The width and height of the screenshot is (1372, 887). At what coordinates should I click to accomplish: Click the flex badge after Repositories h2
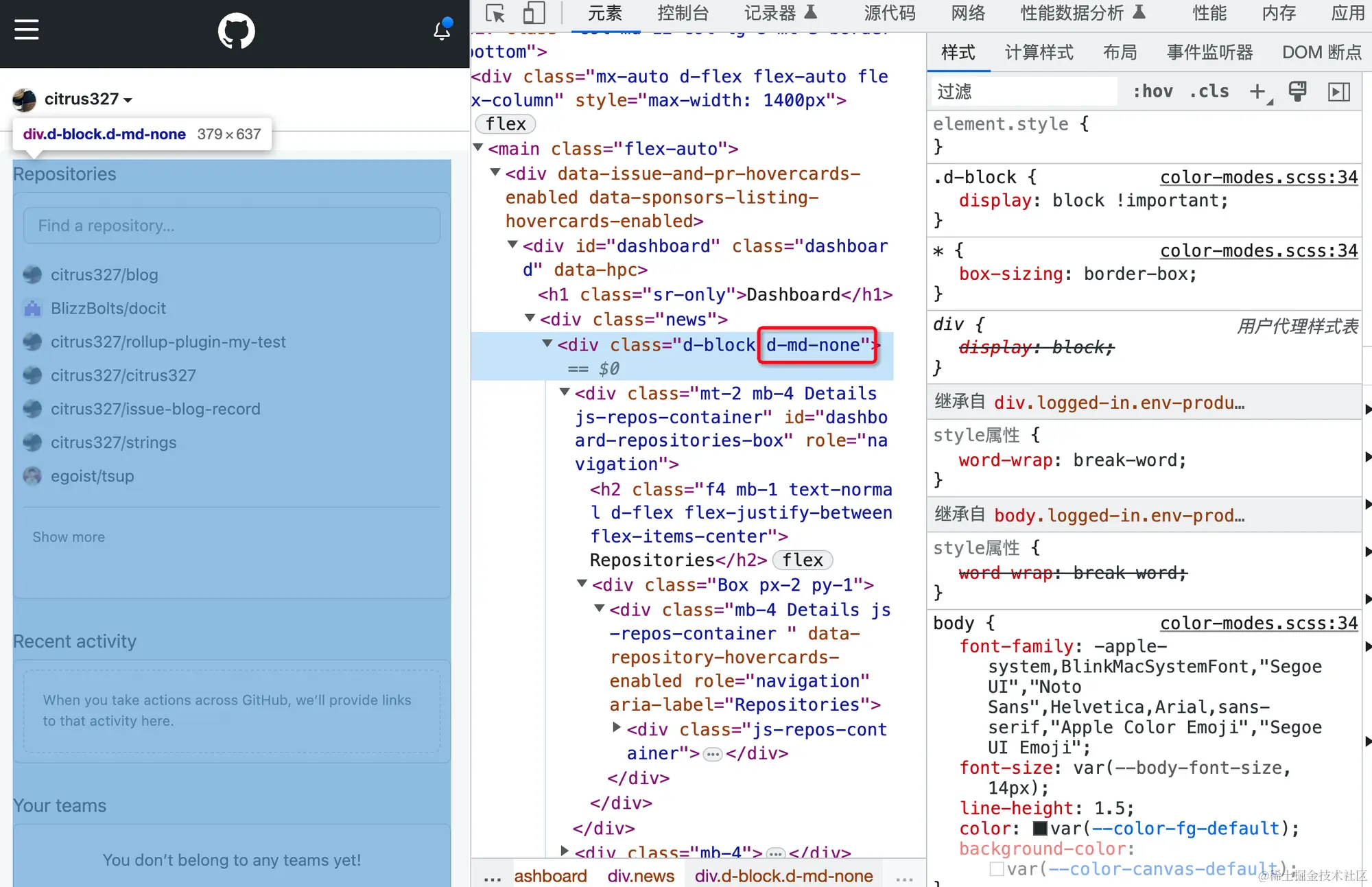point(803,560)
